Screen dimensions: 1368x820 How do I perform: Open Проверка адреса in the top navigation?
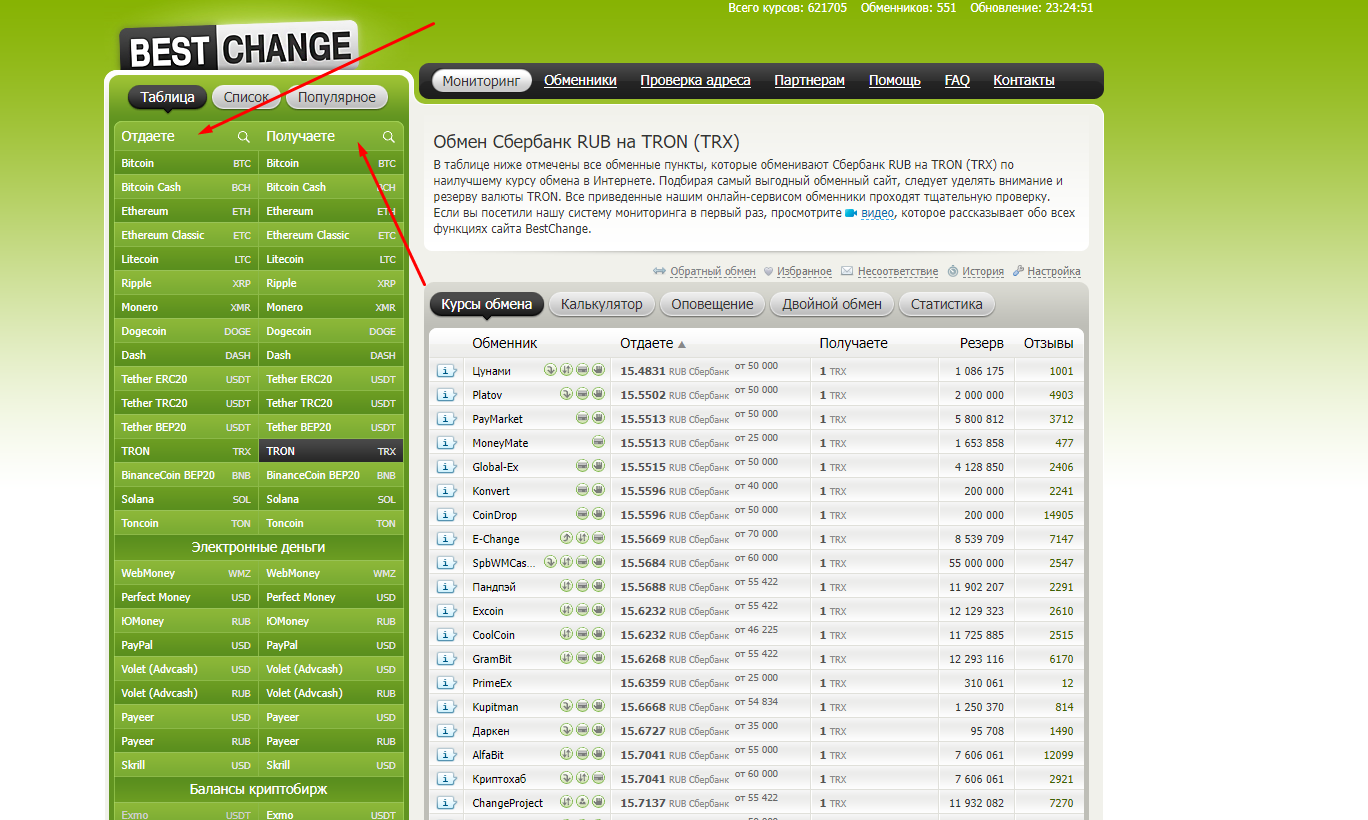(x=695, y=81)
